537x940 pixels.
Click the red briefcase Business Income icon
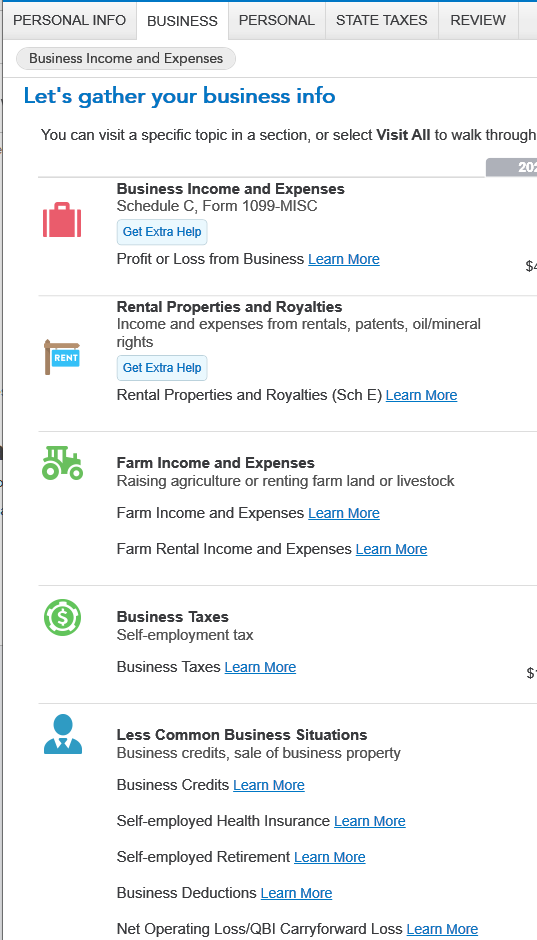click(x=62, y=220)
